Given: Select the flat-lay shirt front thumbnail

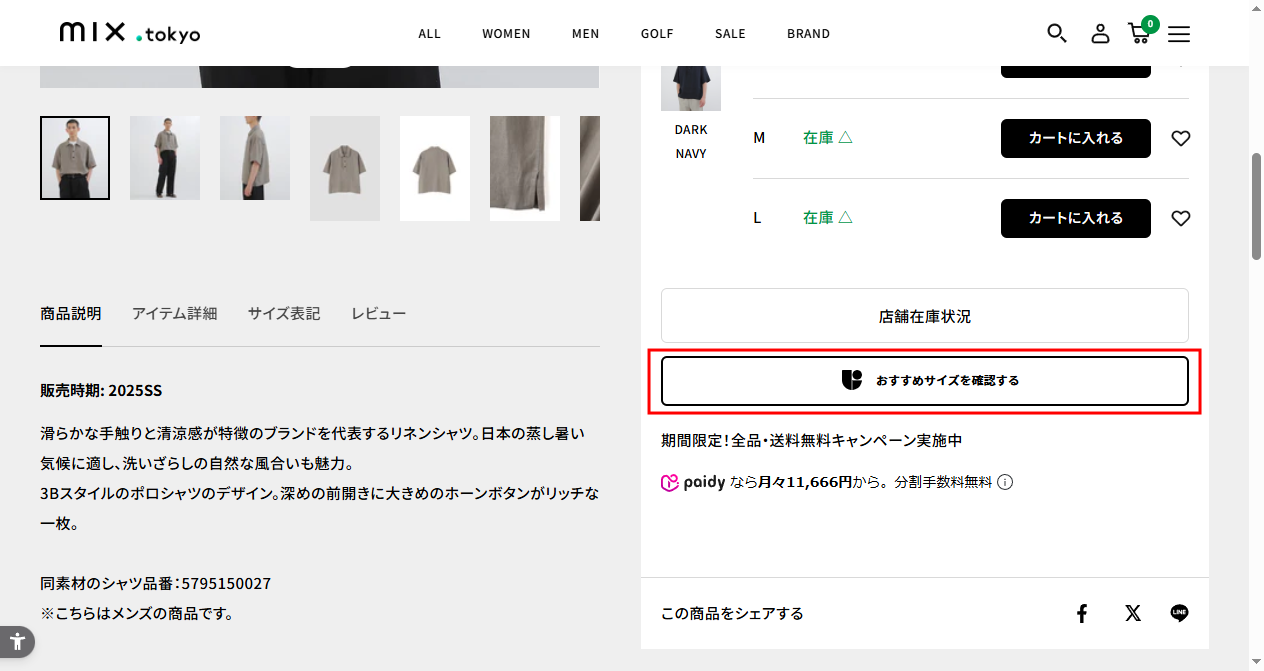Looking at the screenshot, I should point(344,168).
